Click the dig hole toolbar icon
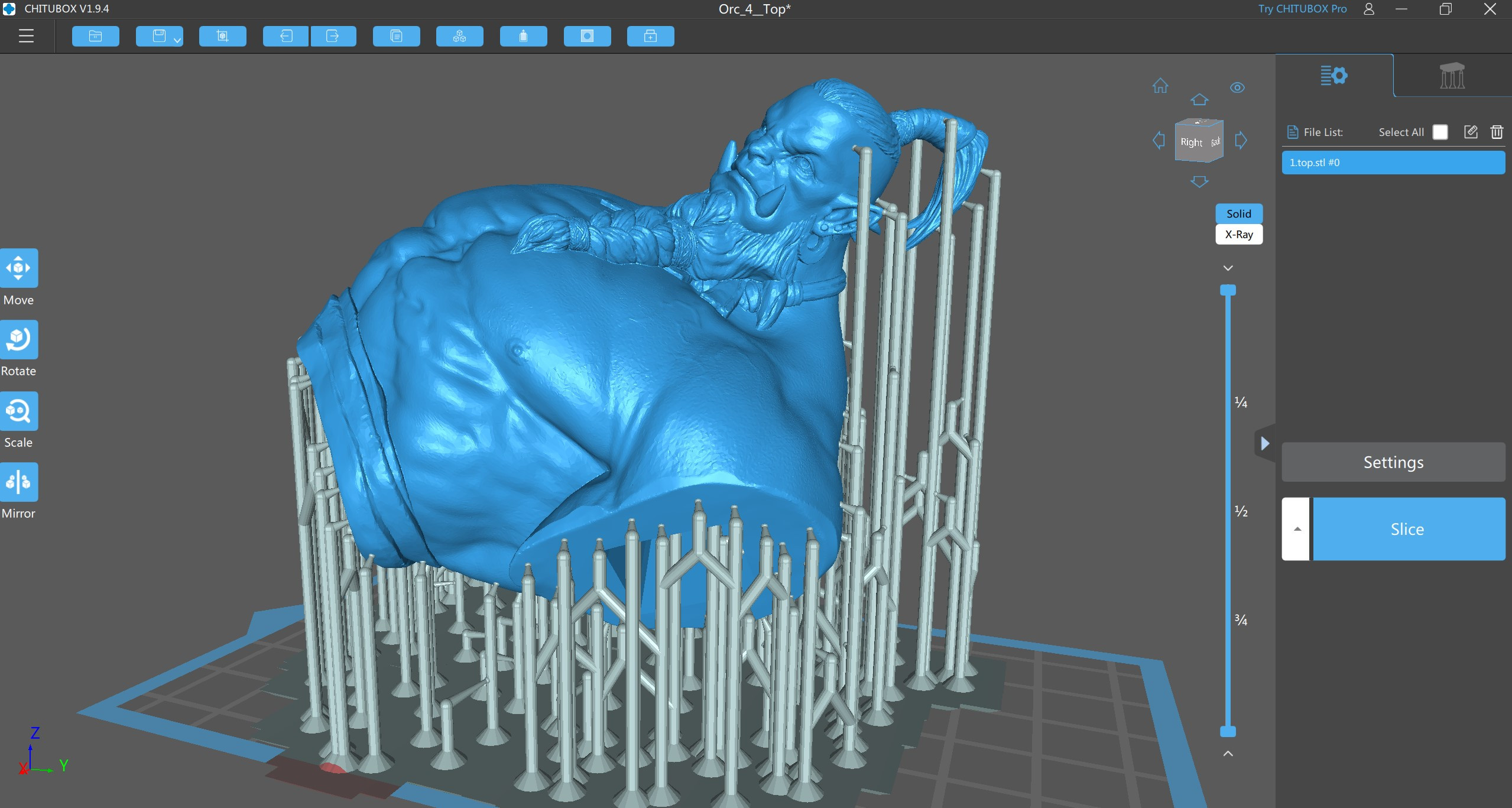 tap(587, 36)
